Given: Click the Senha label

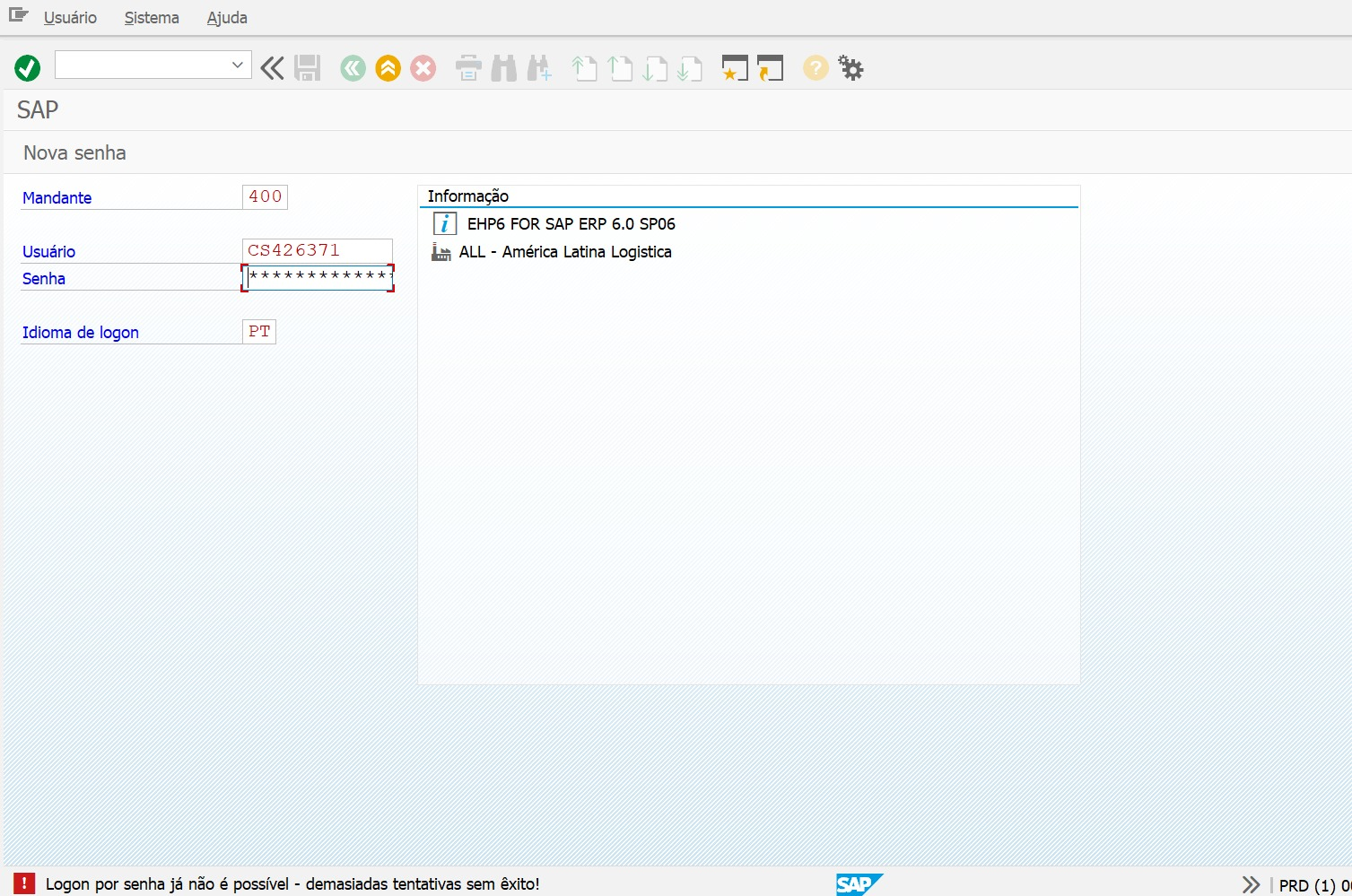Looking at the screenshot, I should tap(44, 279).
